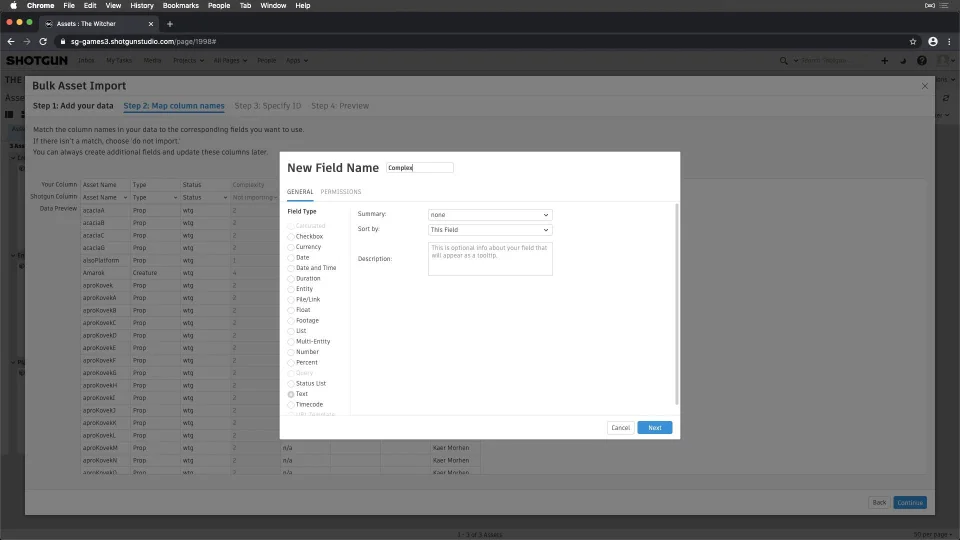Pick the Float field type
960x540 pixels.
click(291, 310)
